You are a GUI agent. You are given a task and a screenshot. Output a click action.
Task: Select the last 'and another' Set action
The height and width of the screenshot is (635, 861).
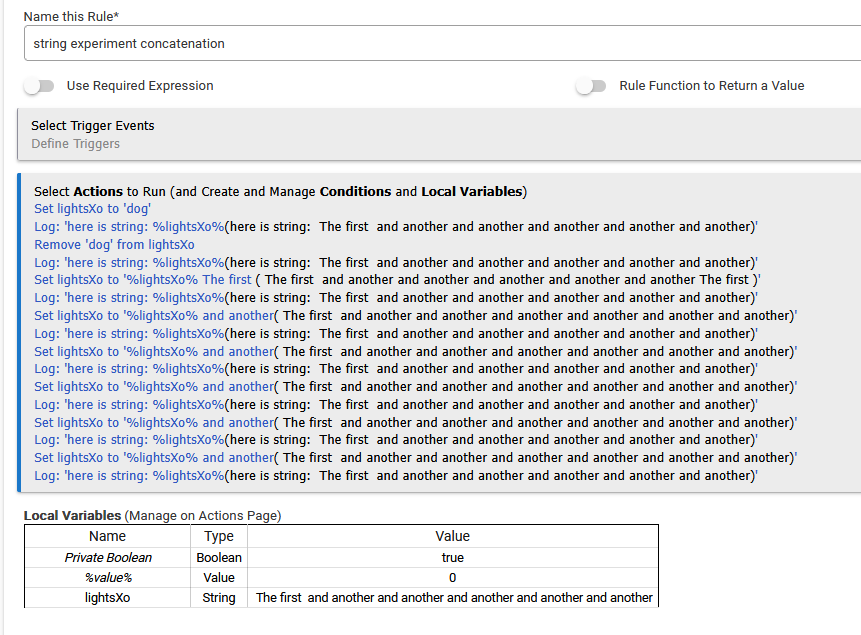tap(153, 458)
